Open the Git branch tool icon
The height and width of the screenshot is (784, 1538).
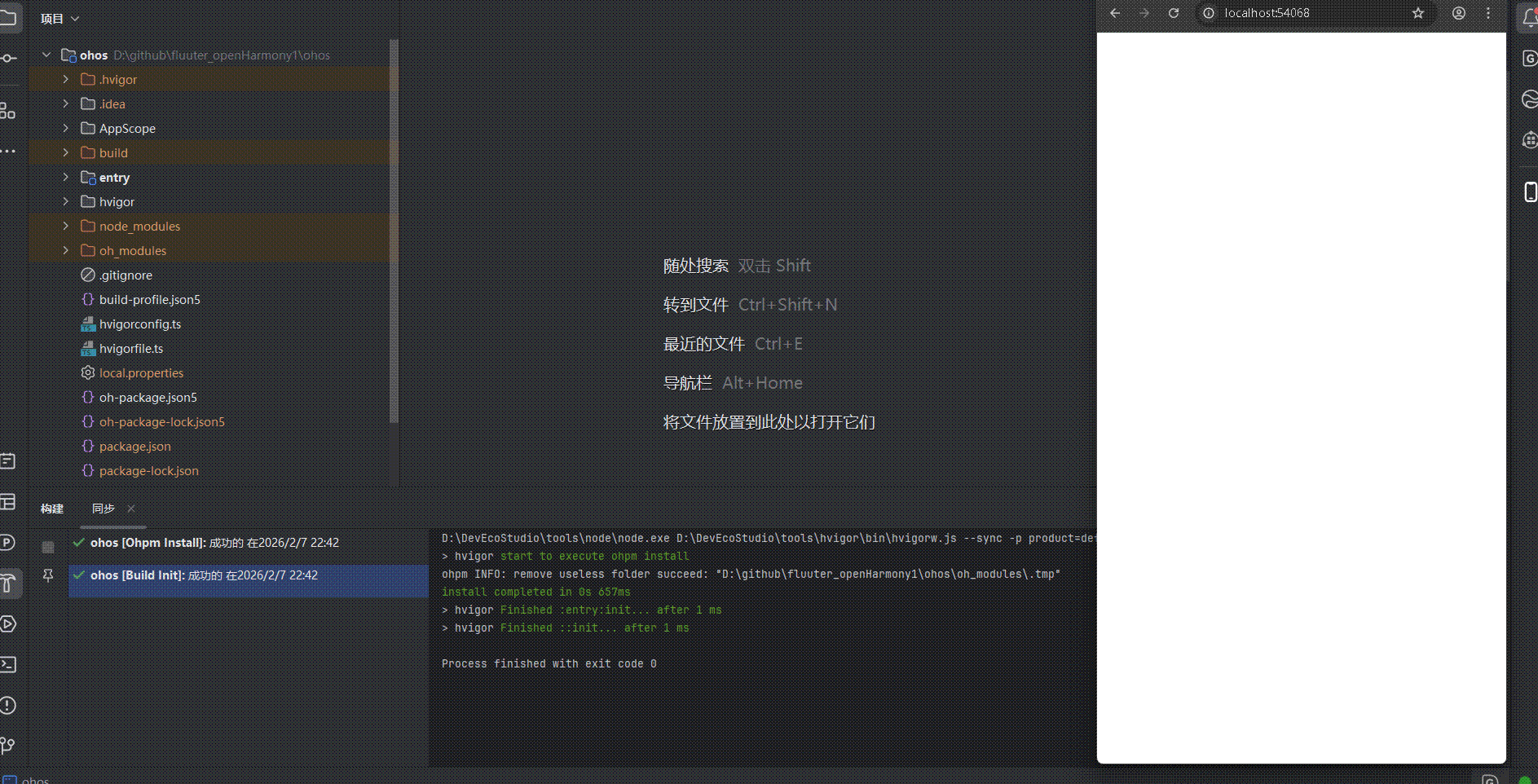7,745
